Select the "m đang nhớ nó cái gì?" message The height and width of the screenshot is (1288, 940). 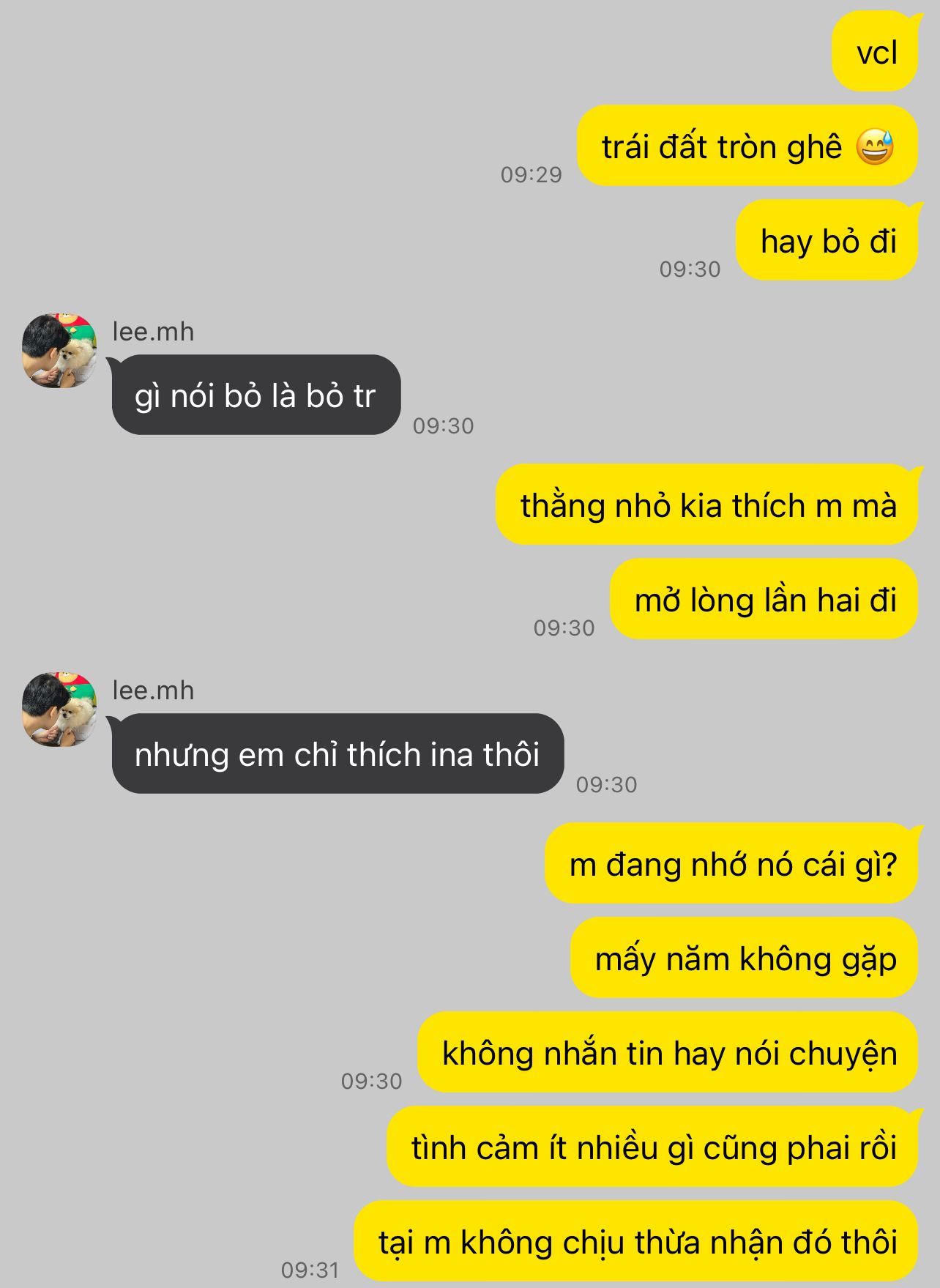731,863
